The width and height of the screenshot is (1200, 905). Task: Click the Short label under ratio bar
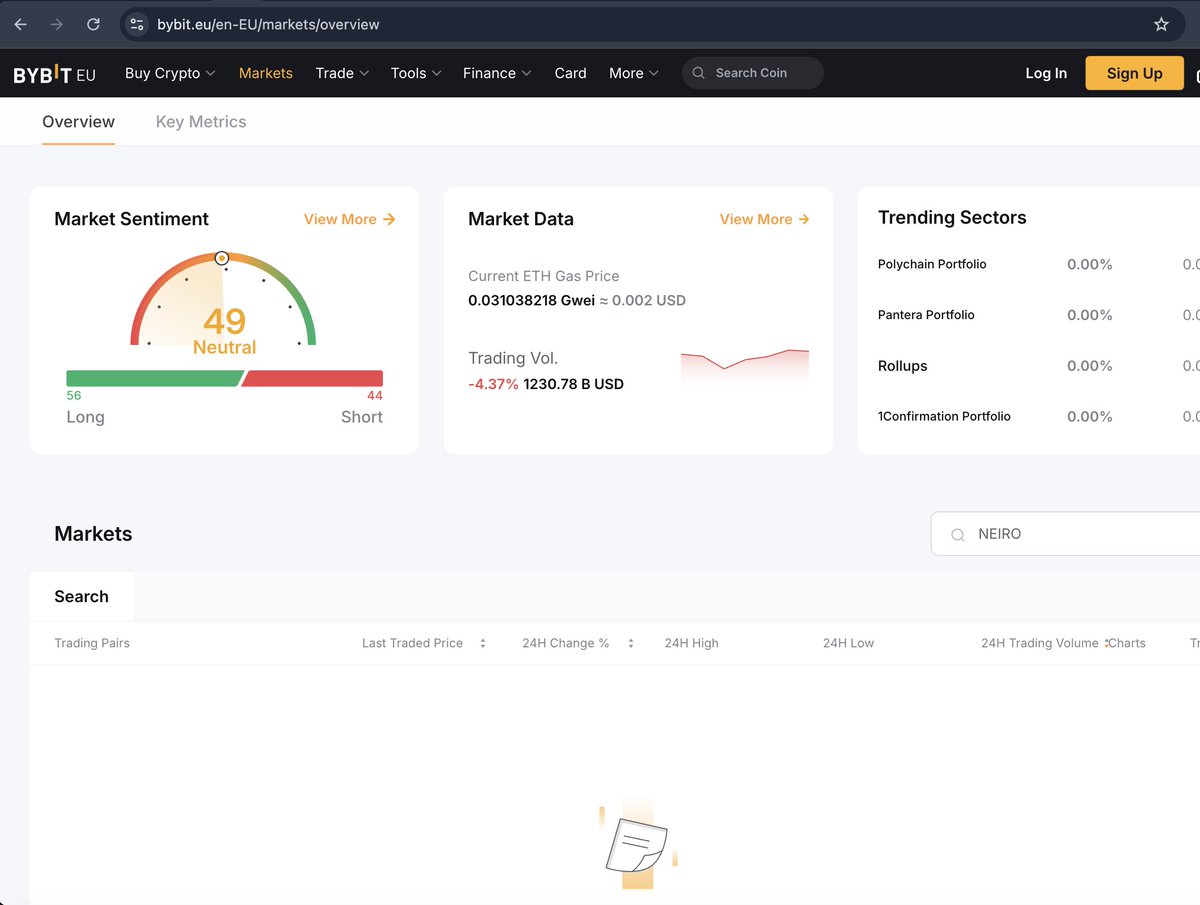pyautogui.click(x=362, y=417)
